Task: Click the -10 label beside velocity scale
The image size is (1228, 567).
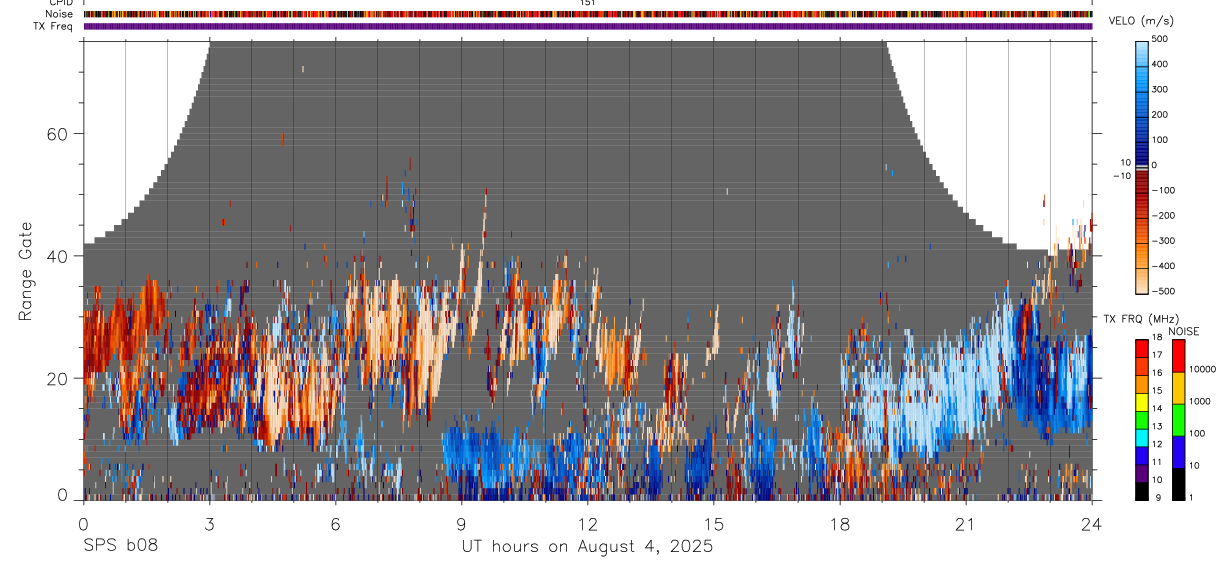Action: coord(1120,176)
